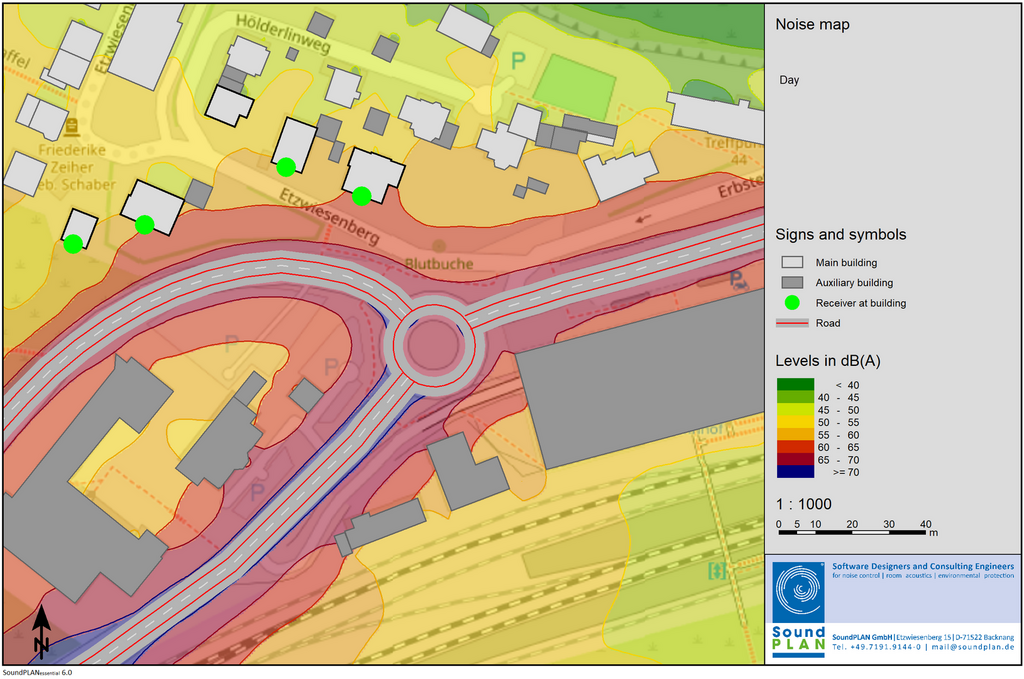Select the westernmost green receiver point
The width and height of the screenshot is (1024, 679).
[x=73, y=243]
